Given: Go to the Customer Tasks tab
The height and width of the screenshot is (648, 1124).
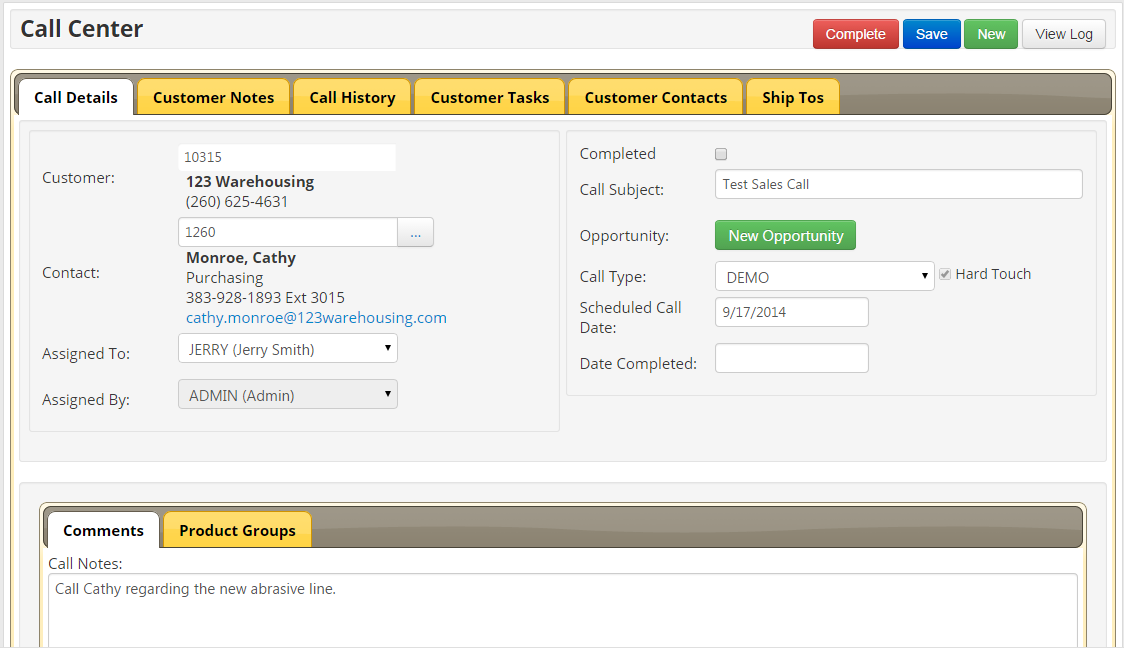Looking at the screenshot, I should [x=490, y=97].
